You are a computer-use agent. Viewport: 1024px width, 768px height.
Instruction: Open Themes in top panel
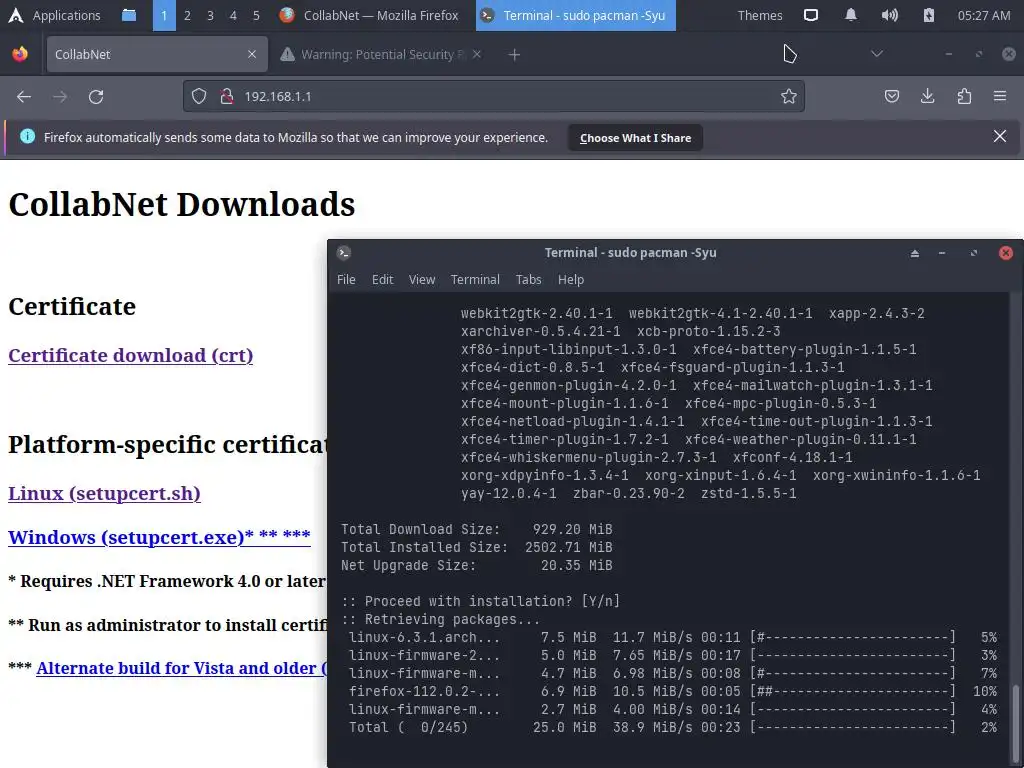(760, 15)
